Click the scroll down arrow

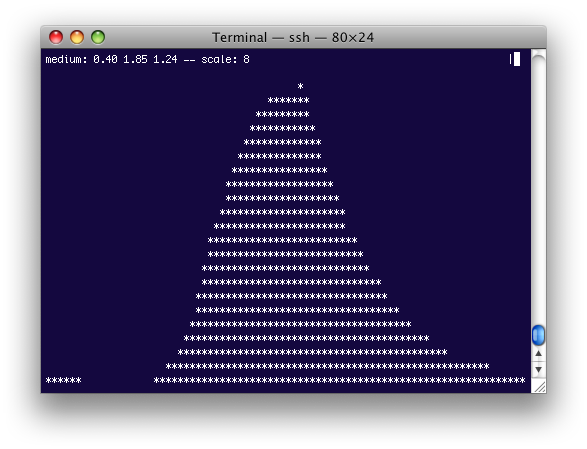pyautogui.click(x=538, y=370)
